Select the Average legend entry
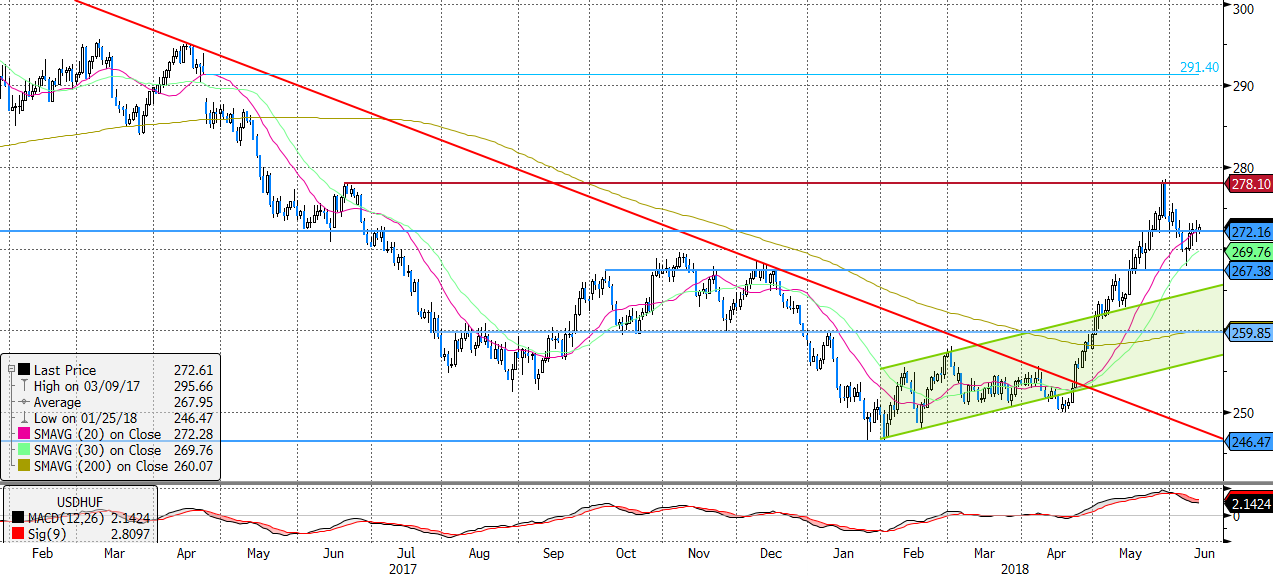1273x576 pixels. click(57, 402)
